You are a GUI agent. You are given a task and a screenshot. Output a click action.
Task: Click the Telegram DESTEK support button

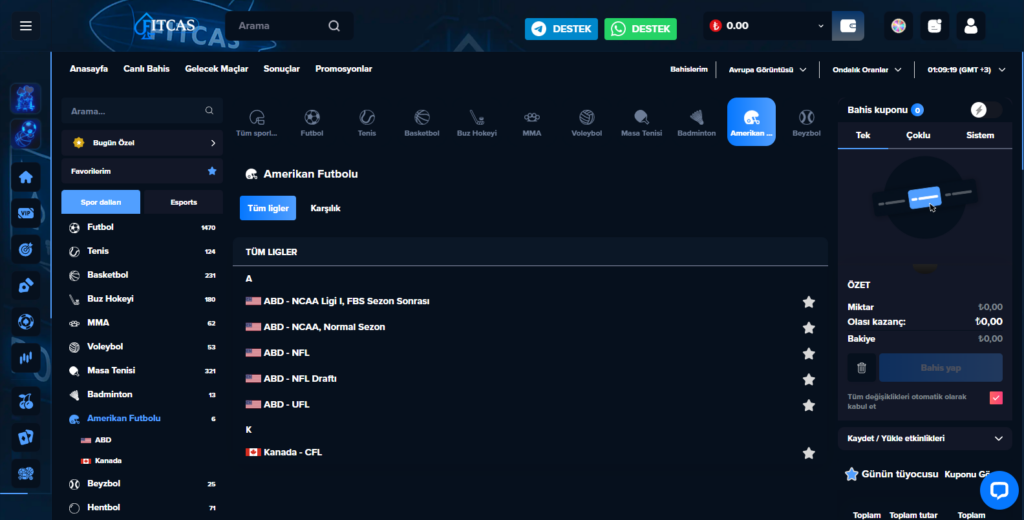[x=561, y=29]
